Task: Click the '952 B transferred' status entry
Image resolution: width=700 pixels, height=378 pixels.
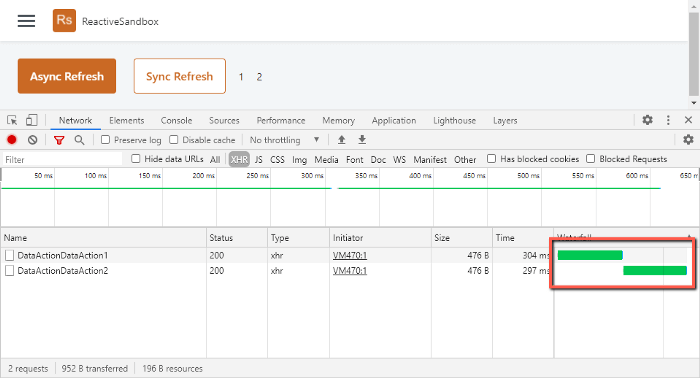Action: pyautogui.click(x=95, y=369)
